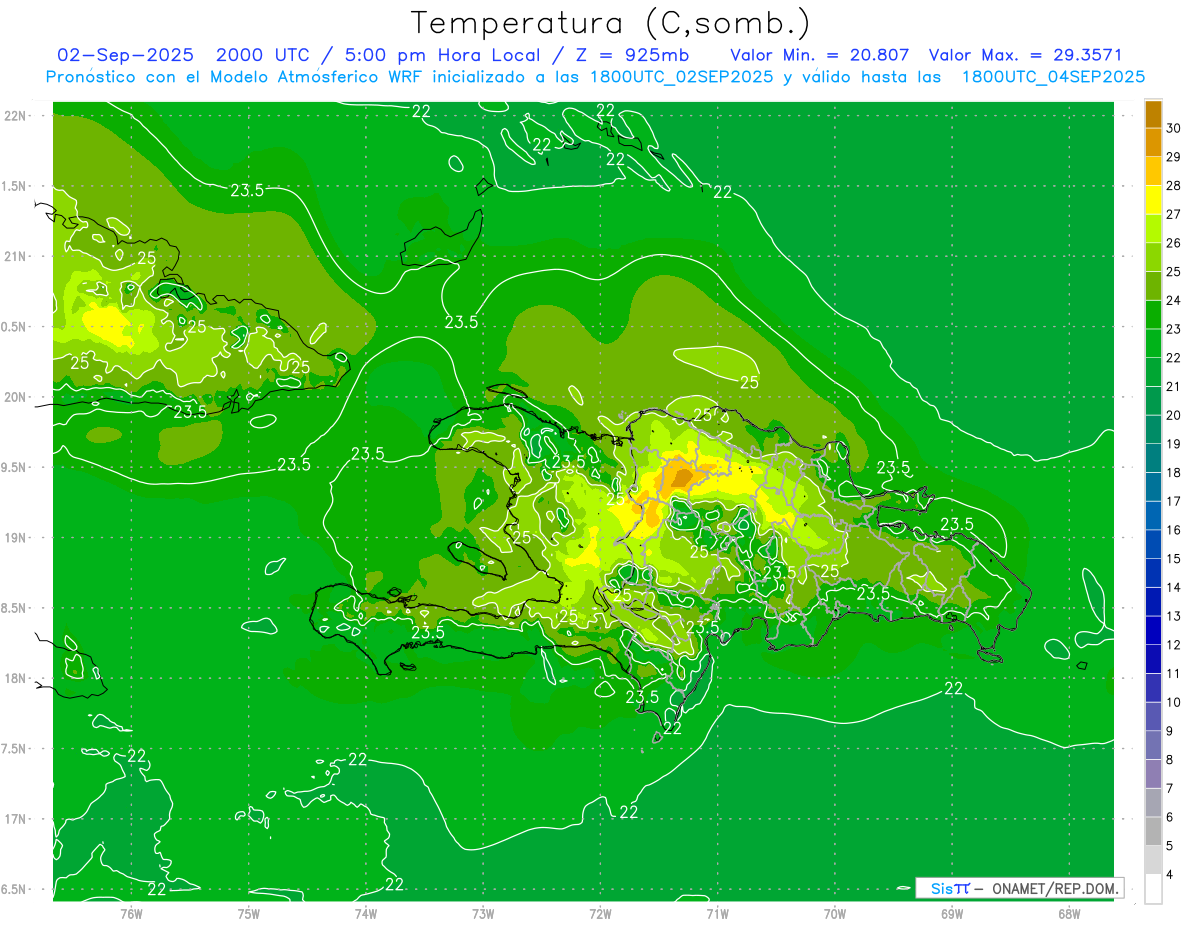
Task: Select the dark orange swatch atop the color scale
Action: 1153,114
